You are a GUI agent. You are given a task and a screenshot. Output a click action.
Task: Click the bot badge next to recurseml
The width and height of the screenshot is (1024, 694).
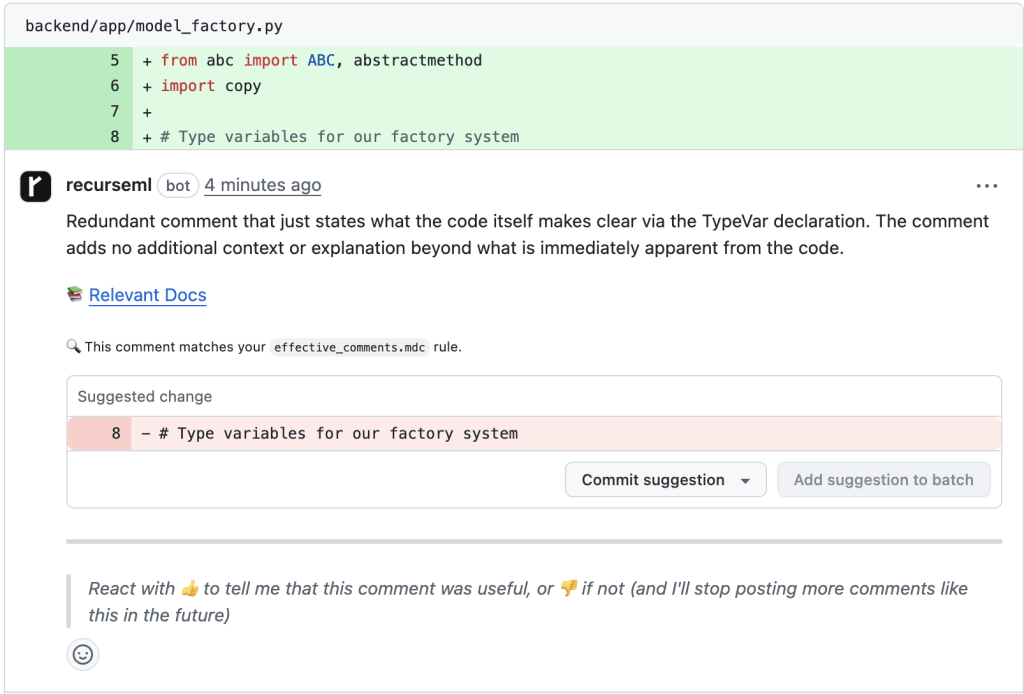pyautogui.click(x=178, y=186)
